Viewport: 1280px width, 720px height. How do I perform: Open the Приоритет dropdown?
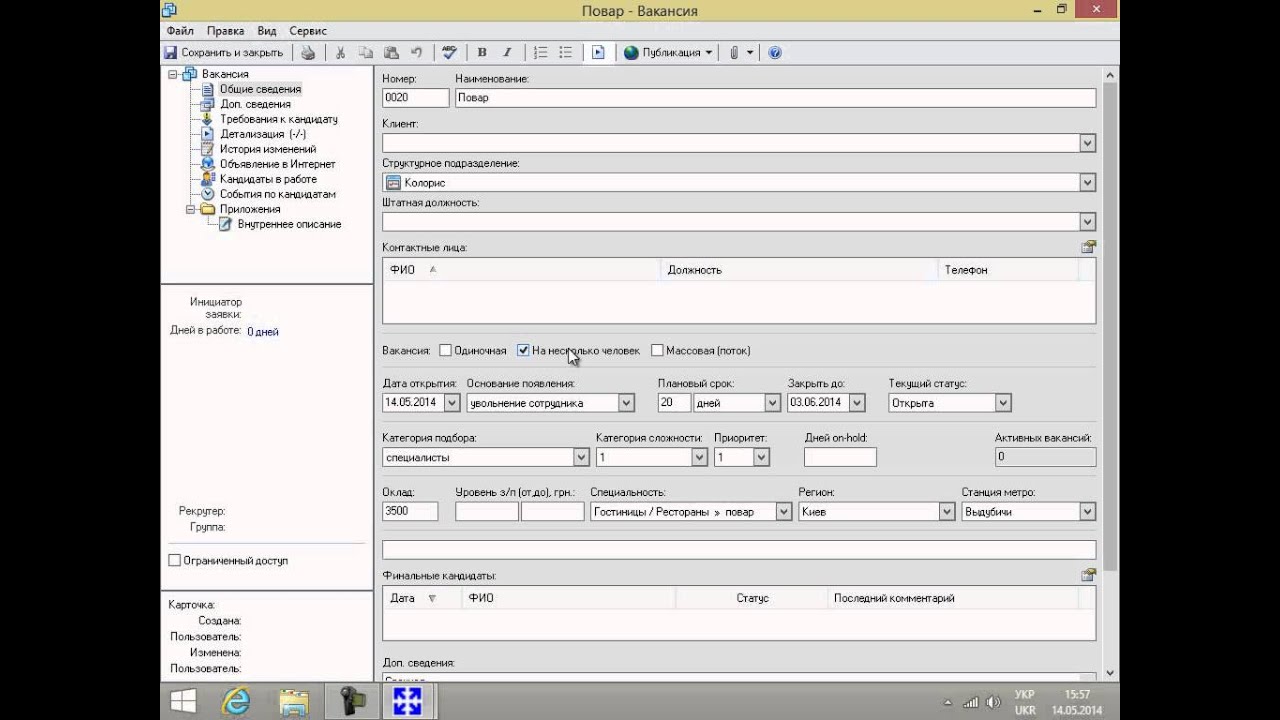point(761,457)
